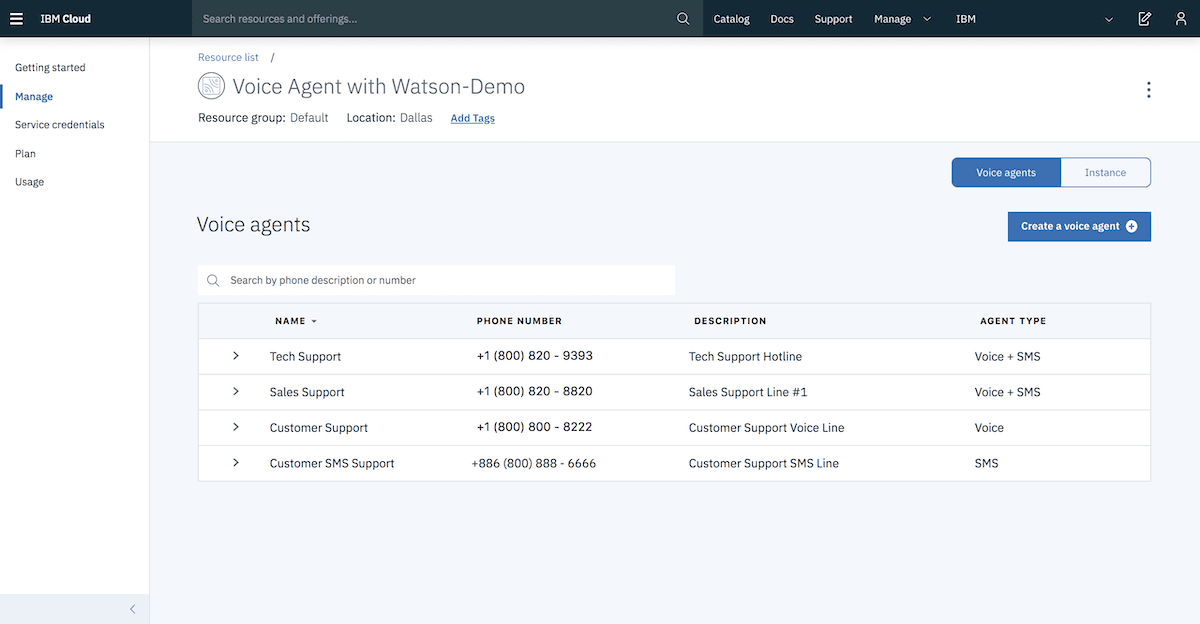
Task: Click the IBM account name in header
Action: click(966, 19)
